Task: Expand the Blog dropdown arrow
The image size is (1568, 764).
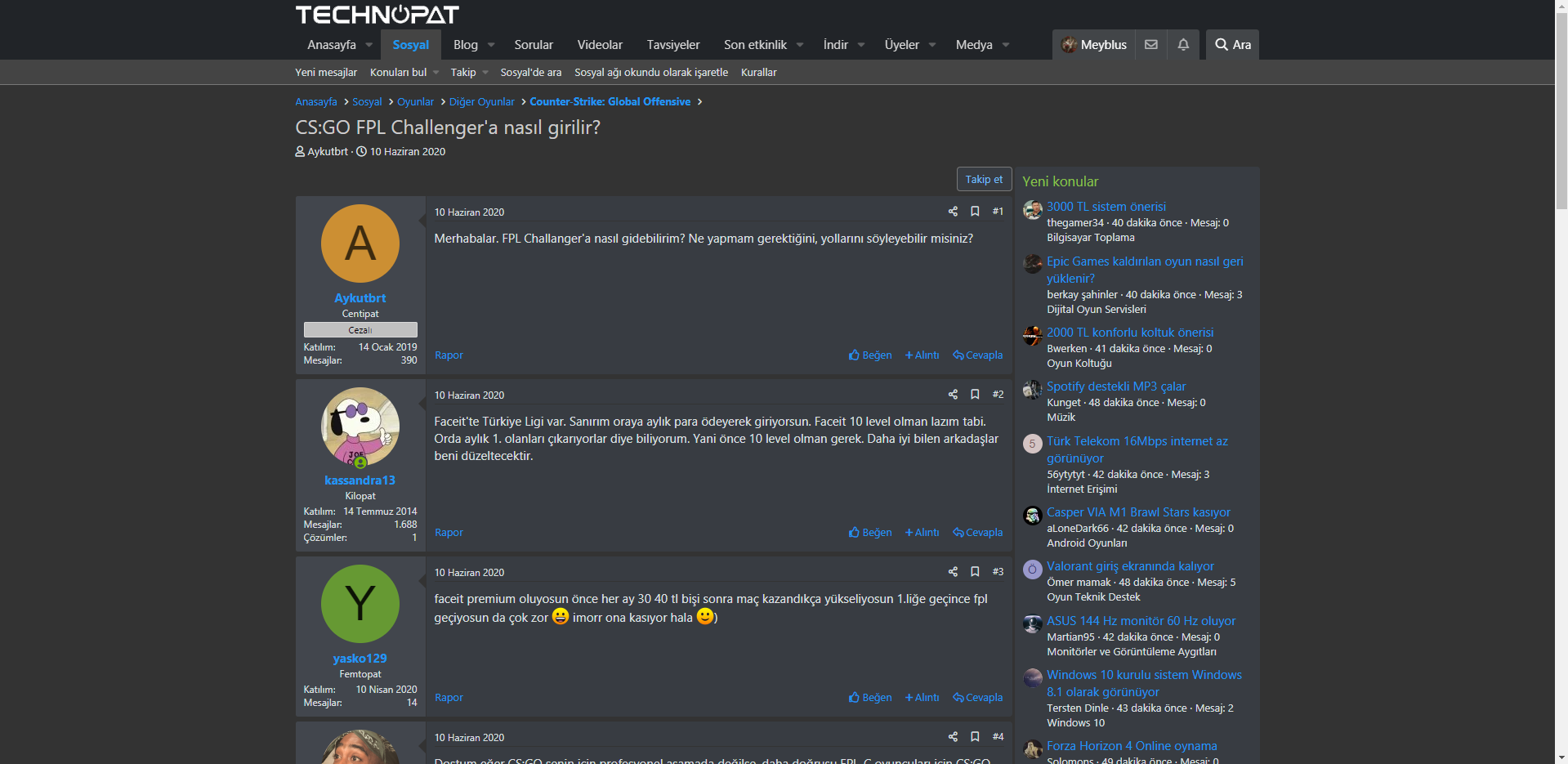Action: click(491, 45)
